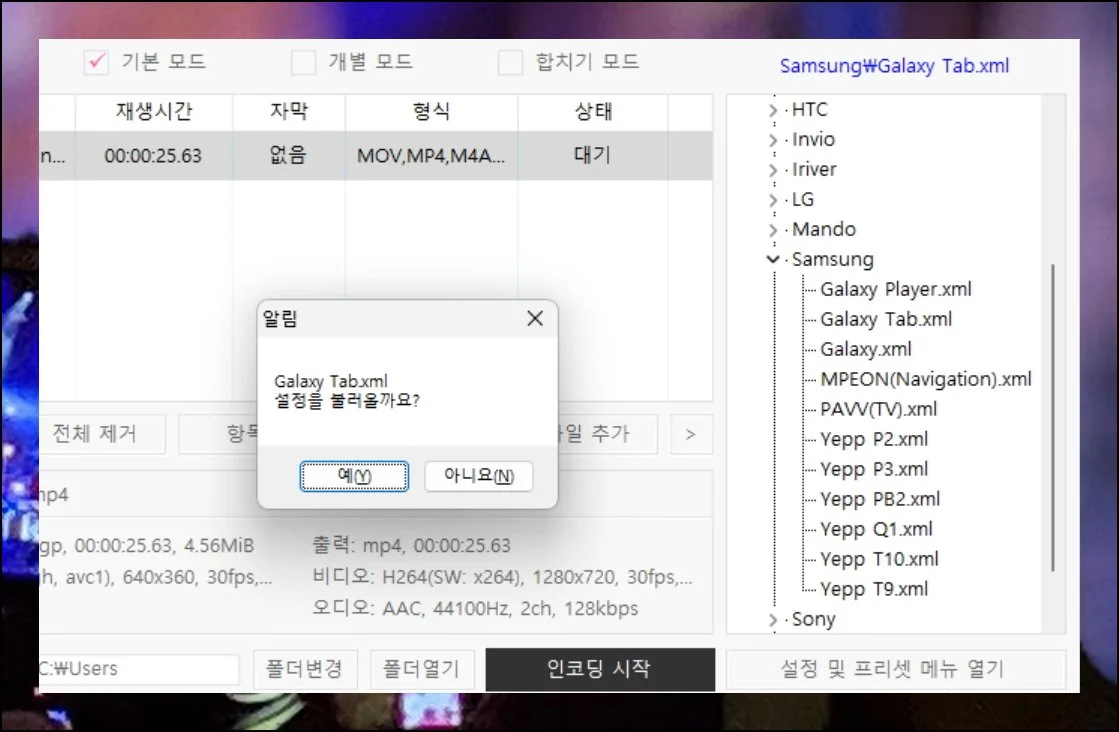This screenshot has height=732, width=1119.
Task: Enable the 기본 모드 checkbox
Action: click(x=96, y=62)
